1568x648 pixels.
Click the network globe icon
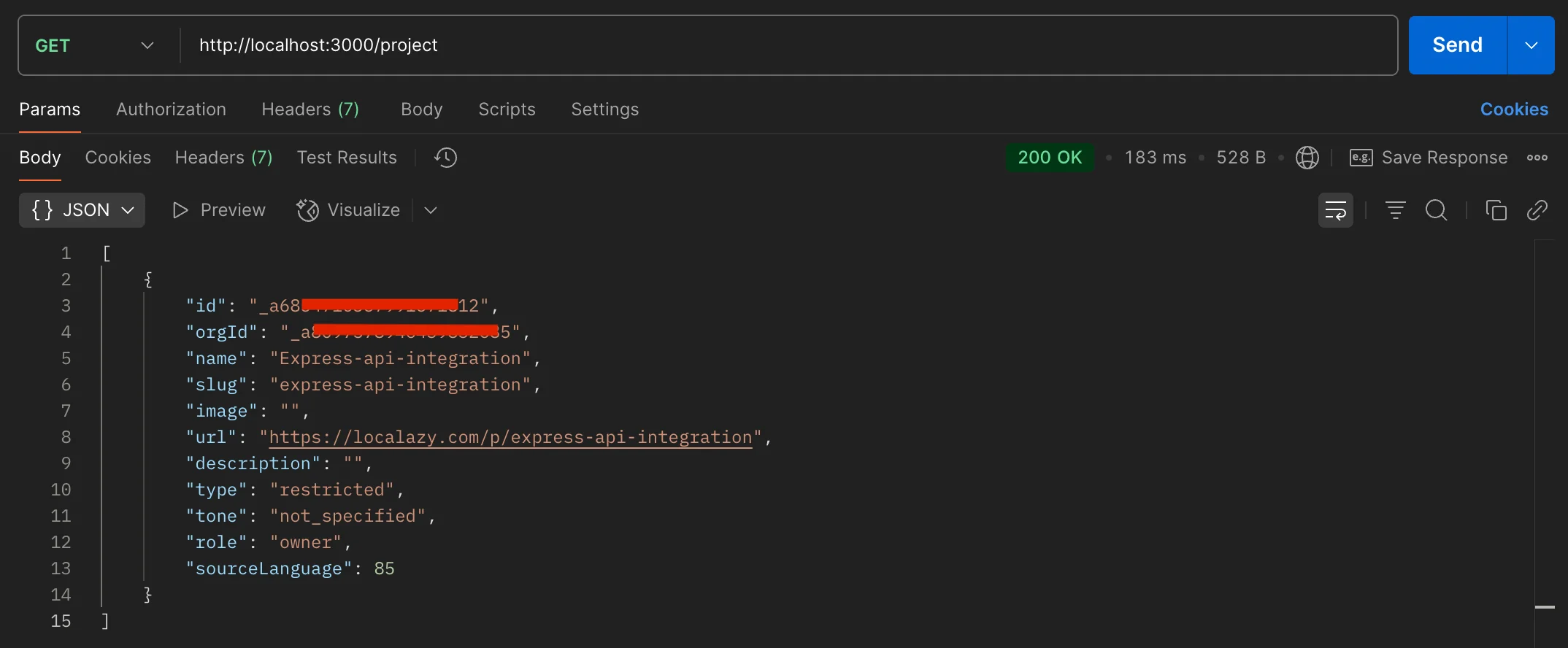[x=1307, y=158]
